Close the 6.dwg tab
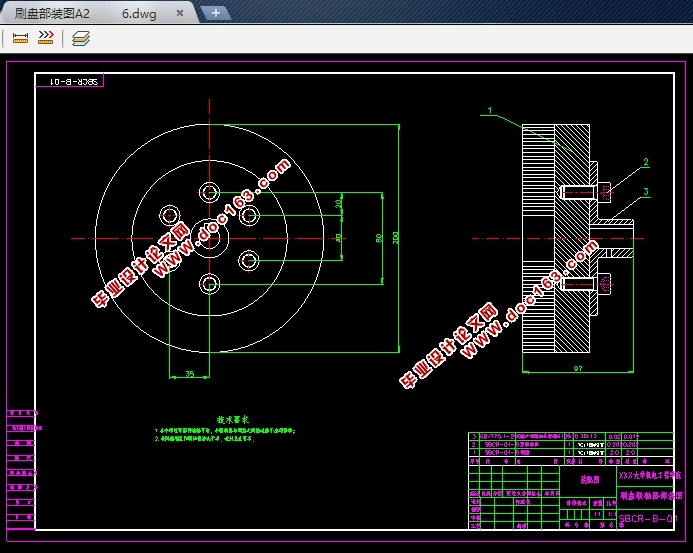The height and width of the screenshot is (553, 693). point(180,13)
